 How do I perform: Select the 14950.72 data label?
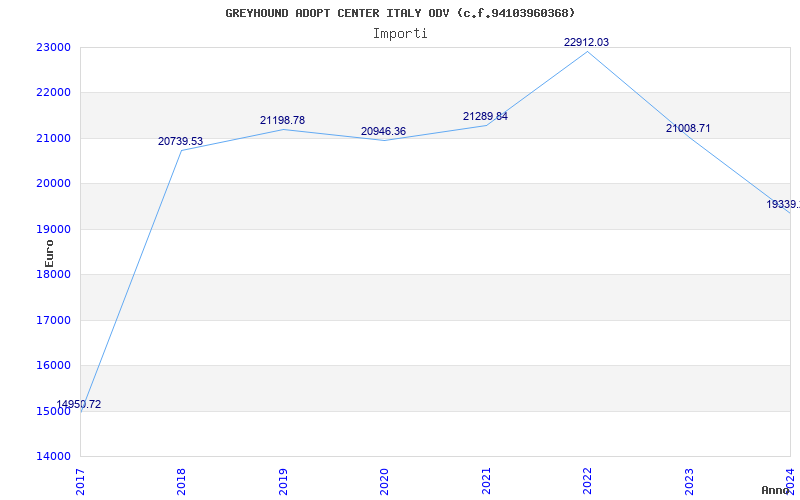pyautogui.click(x=79, y=405)
